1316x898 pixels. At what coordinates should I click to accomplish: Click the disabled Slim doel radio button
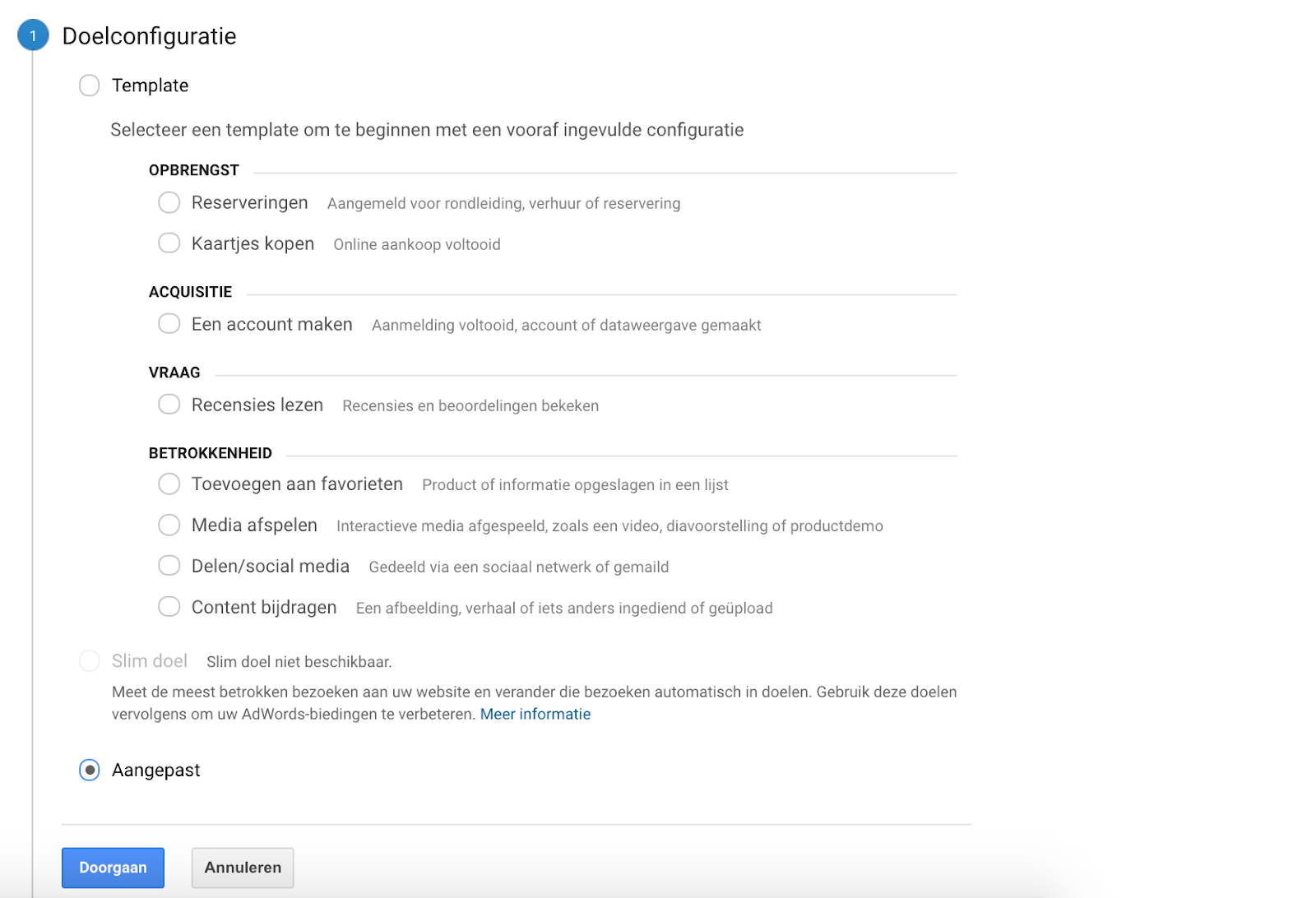pos(90,661)
